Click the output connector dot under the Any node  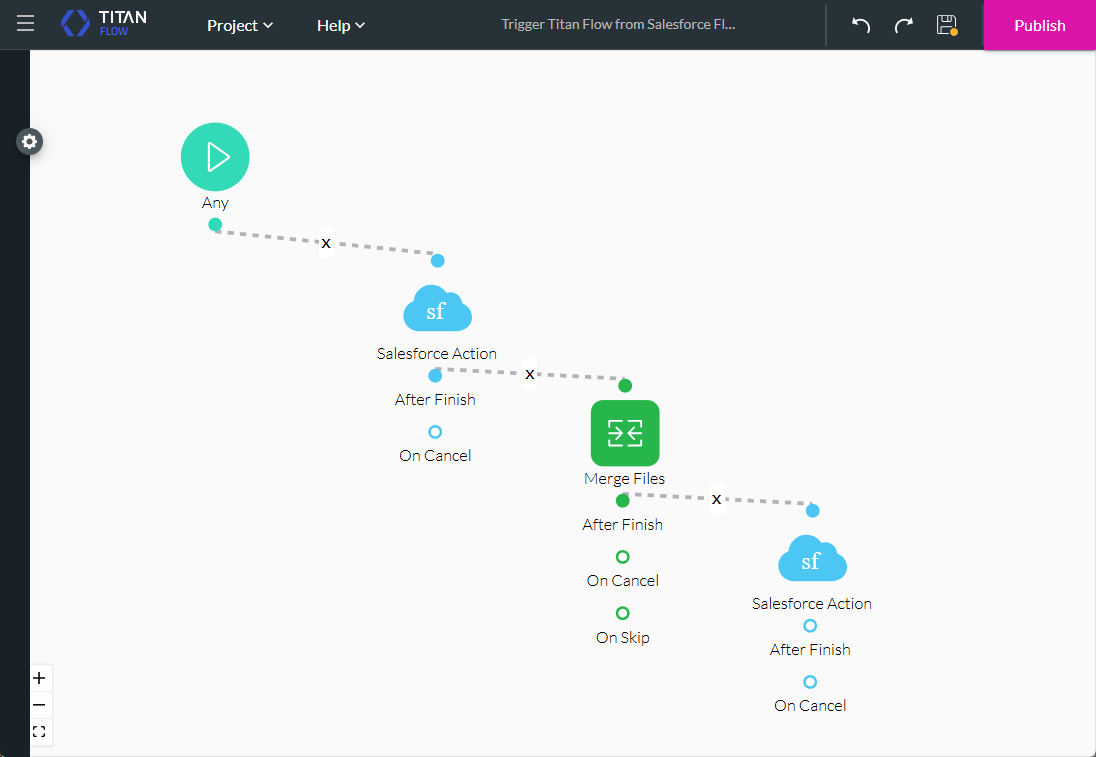coord(215,224)
